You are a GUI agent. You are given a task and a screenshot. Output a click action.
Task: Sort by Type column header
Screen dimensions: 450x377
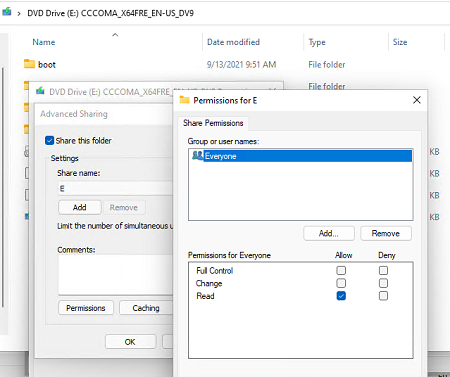[x=317, y=42]
